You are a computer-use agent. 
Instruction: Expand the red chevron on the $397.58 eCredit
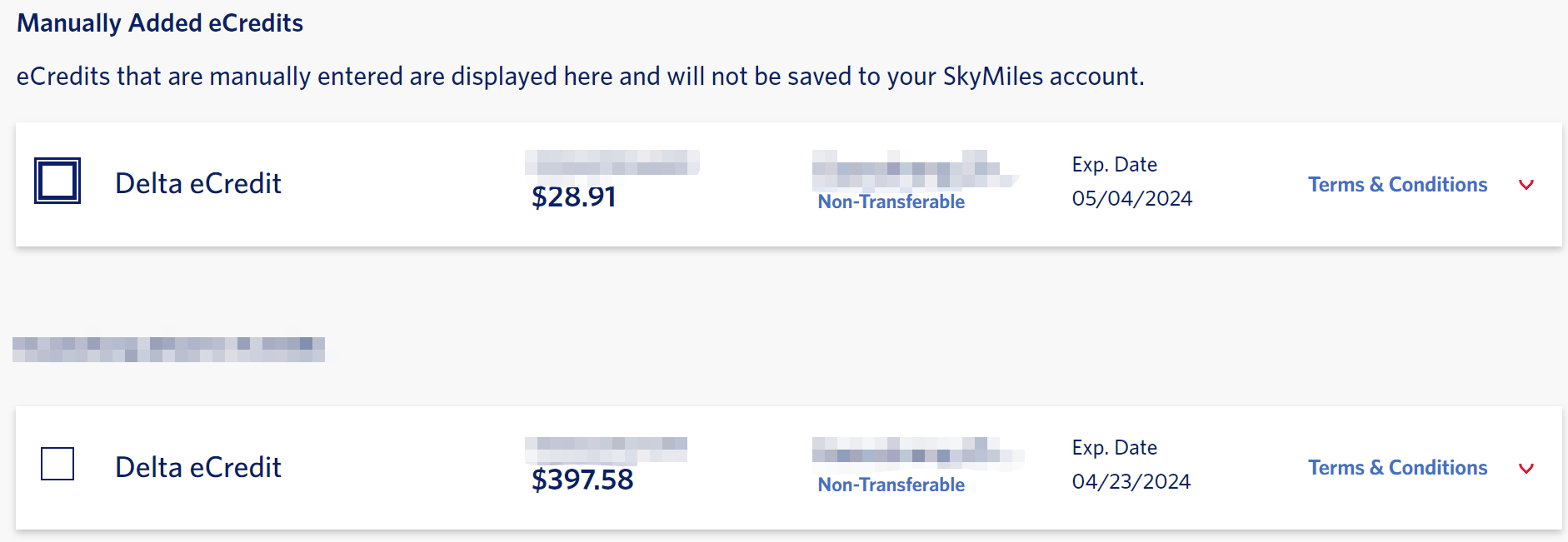coord(1526,468)
